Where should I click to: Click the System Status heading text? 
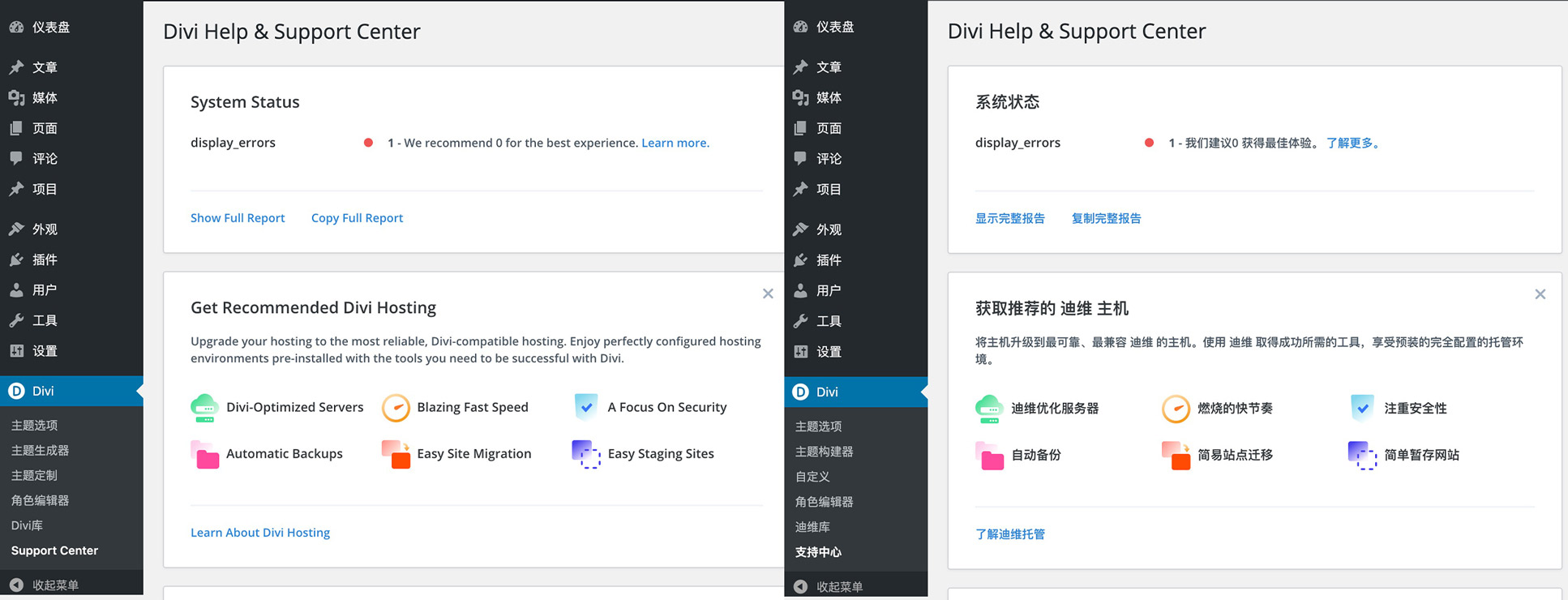(x=245, y=102)
